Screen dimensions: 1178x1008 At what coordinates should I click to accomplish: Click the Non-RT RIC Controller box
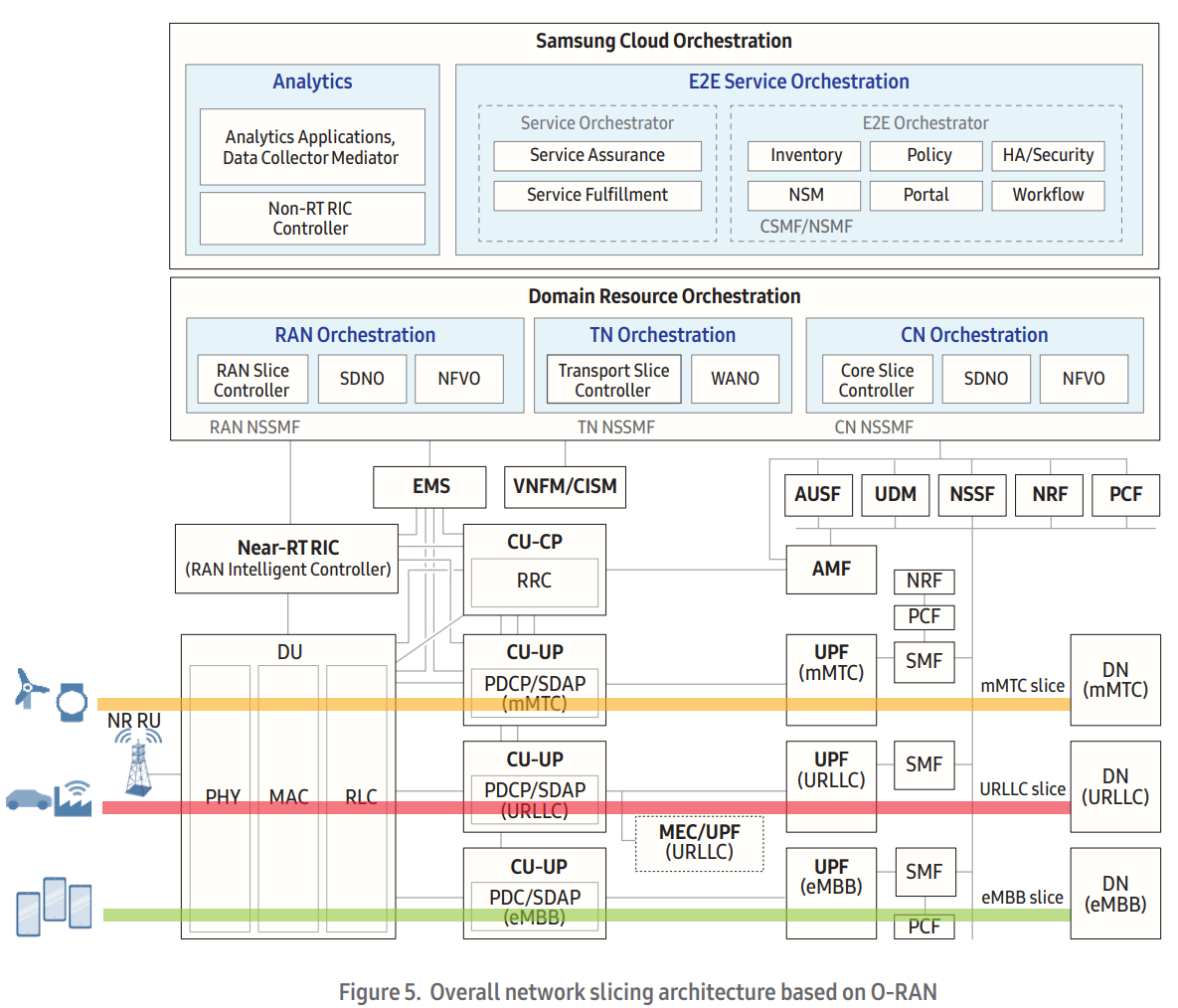tap(312, 219)
